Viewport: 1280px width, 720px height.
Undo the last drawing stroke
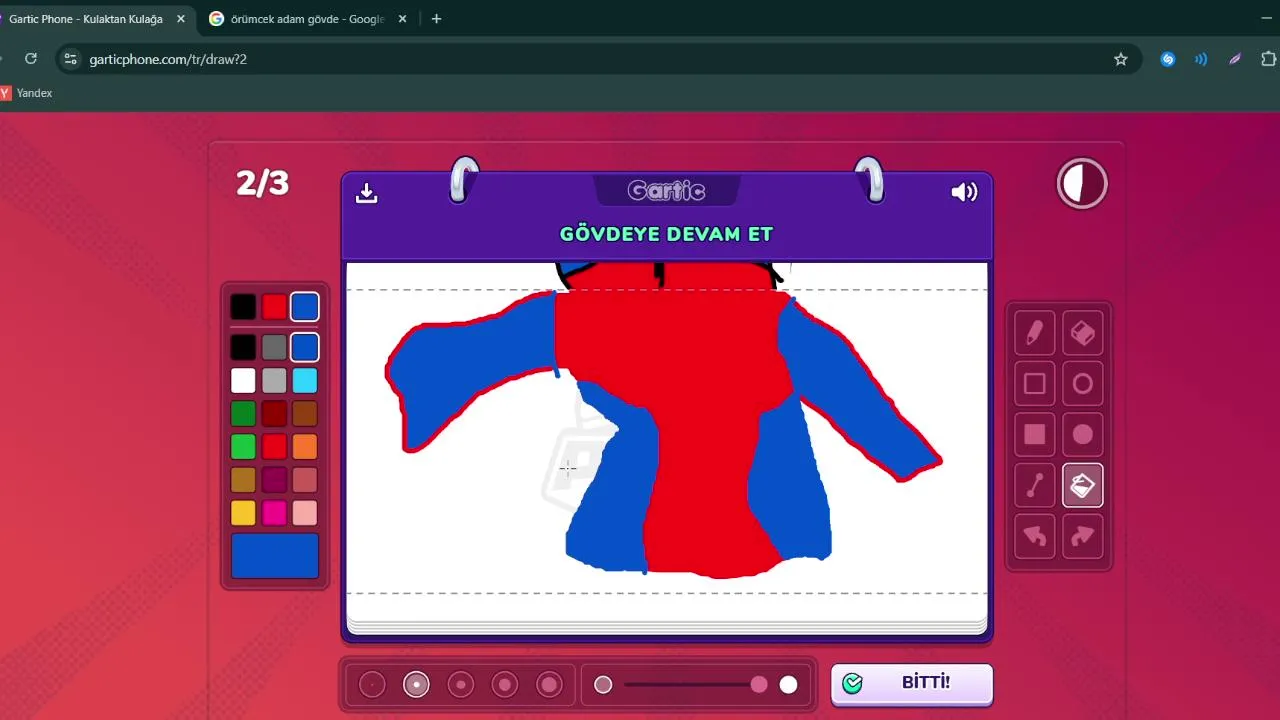click(x=1035, y=536)
